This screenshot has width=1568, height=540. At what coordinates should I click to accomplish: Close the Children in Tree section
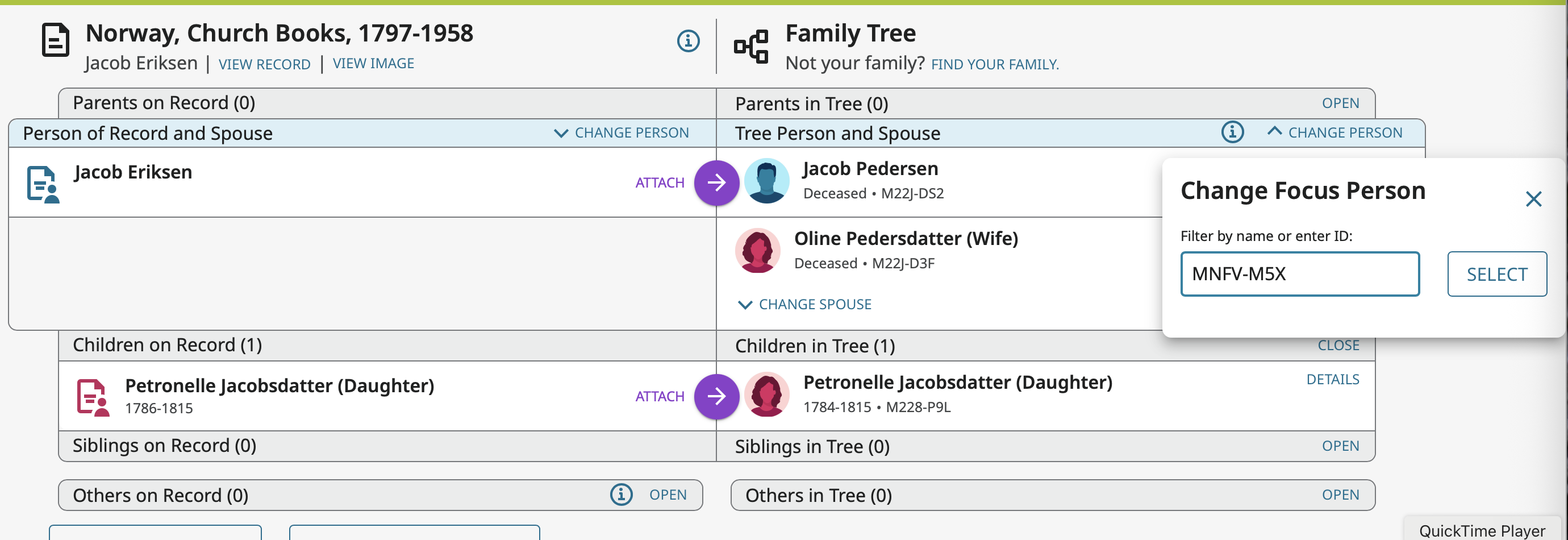pyautogui.click(x=1338, y=346)
